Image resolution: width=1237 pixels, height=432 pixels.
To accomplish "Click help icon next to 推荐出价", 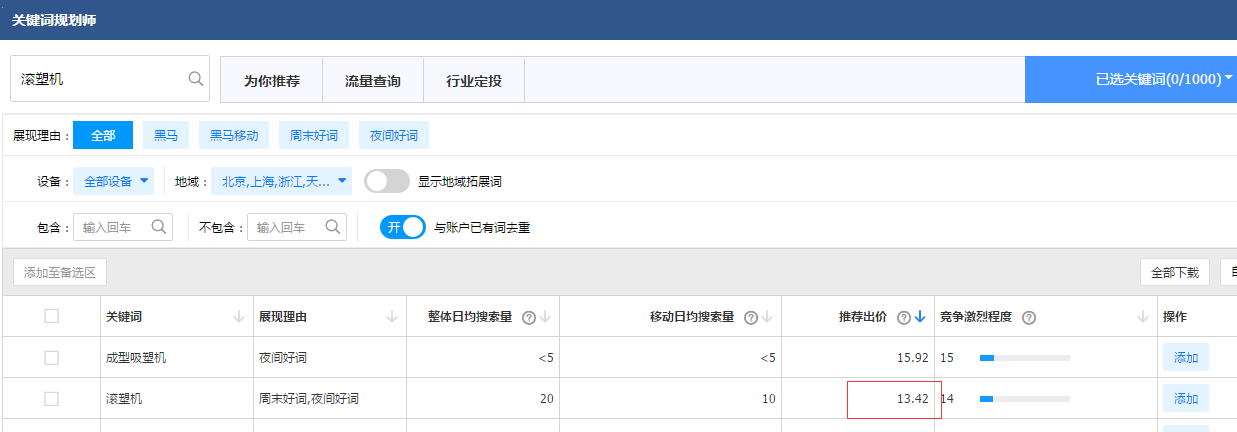I will pos(904,318).
